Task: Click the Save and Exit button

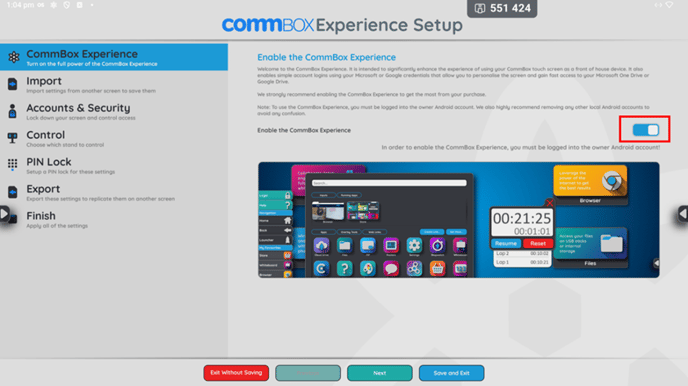Action: (x=452, y=373)
